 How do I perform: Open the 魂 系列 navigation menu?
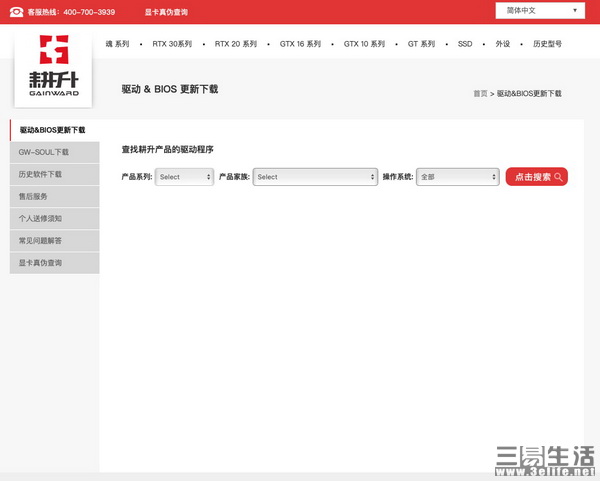[117, 44]
